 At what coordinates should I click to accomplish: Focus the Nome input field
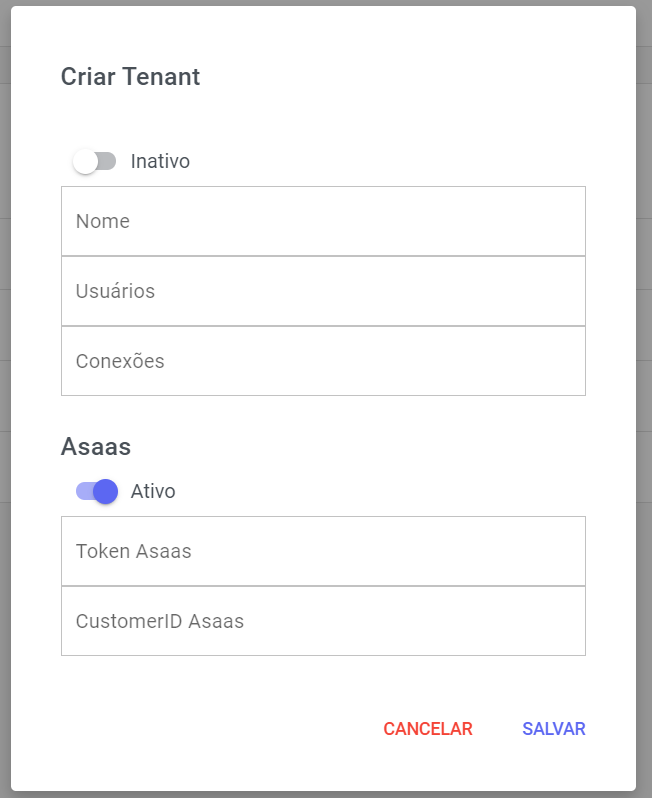(x=323, y=221)
